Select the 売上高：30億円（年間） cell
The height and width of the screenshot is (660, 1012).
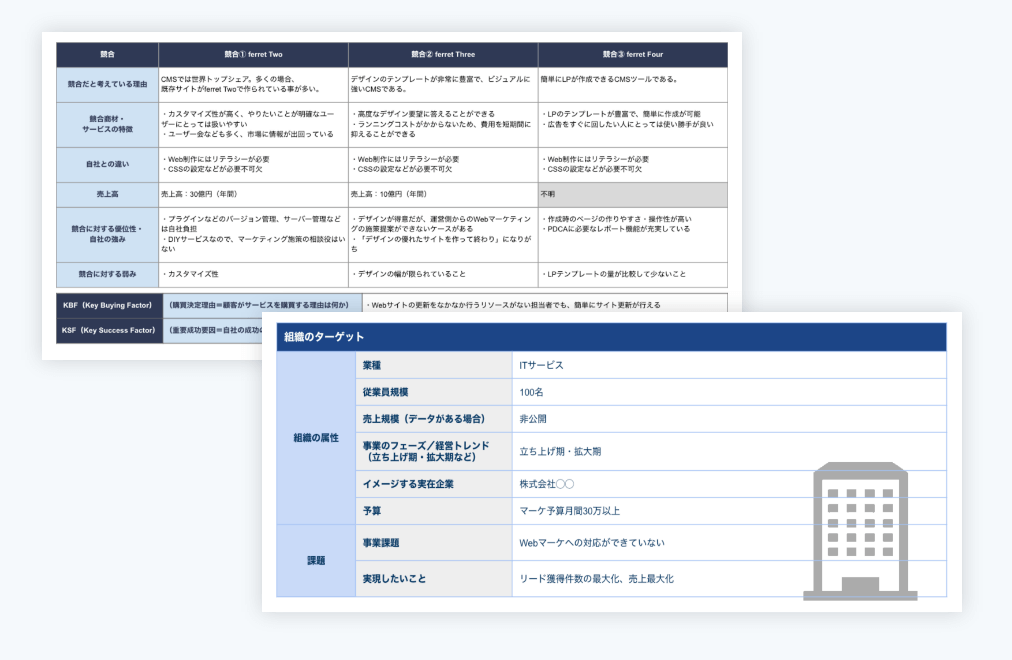253,194
